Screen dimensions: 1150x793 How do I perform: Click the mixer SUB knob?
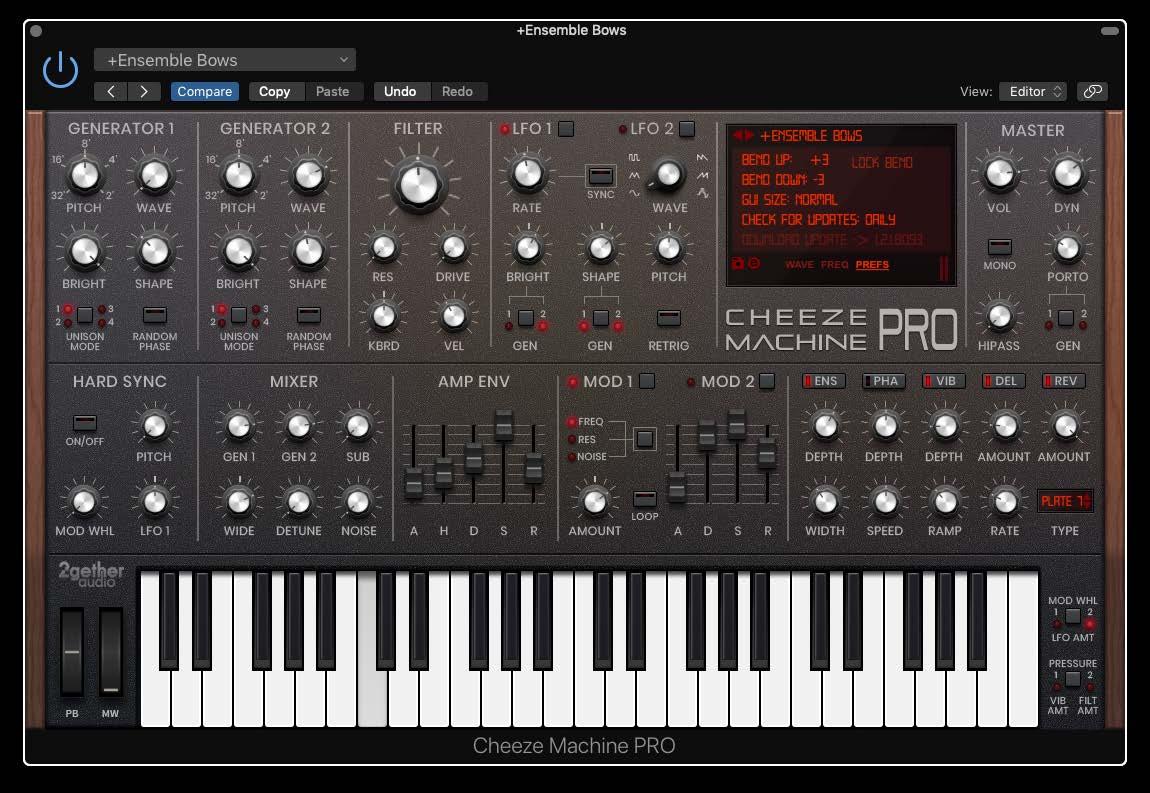[x=357, y=426]
